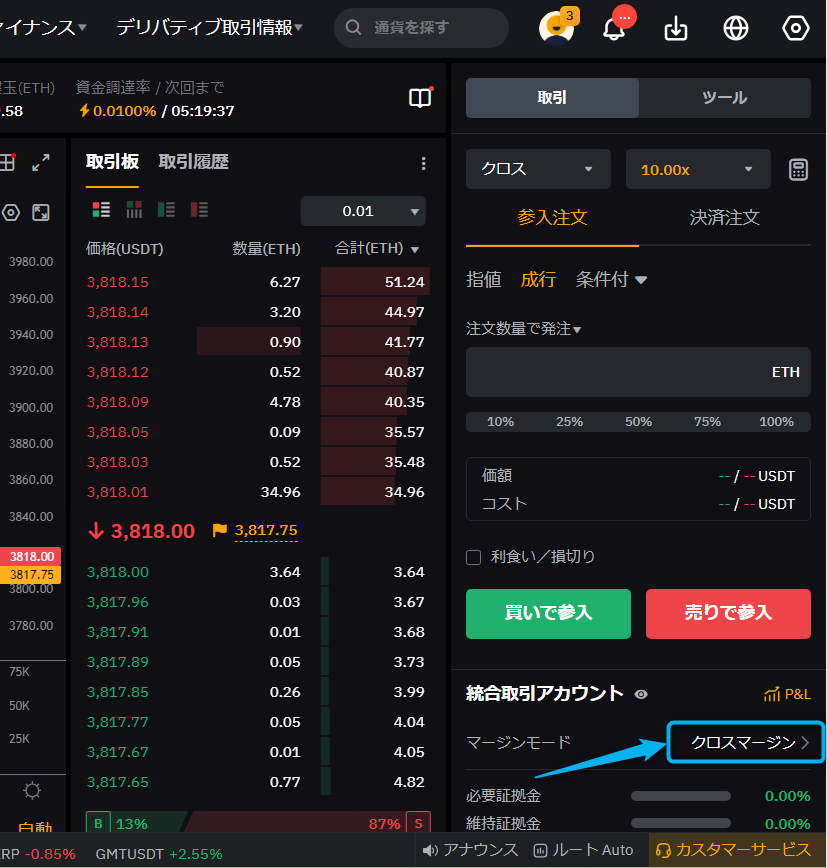Open the download icon in header
Viewport: 827px width, 868px height.
(676, 29)
